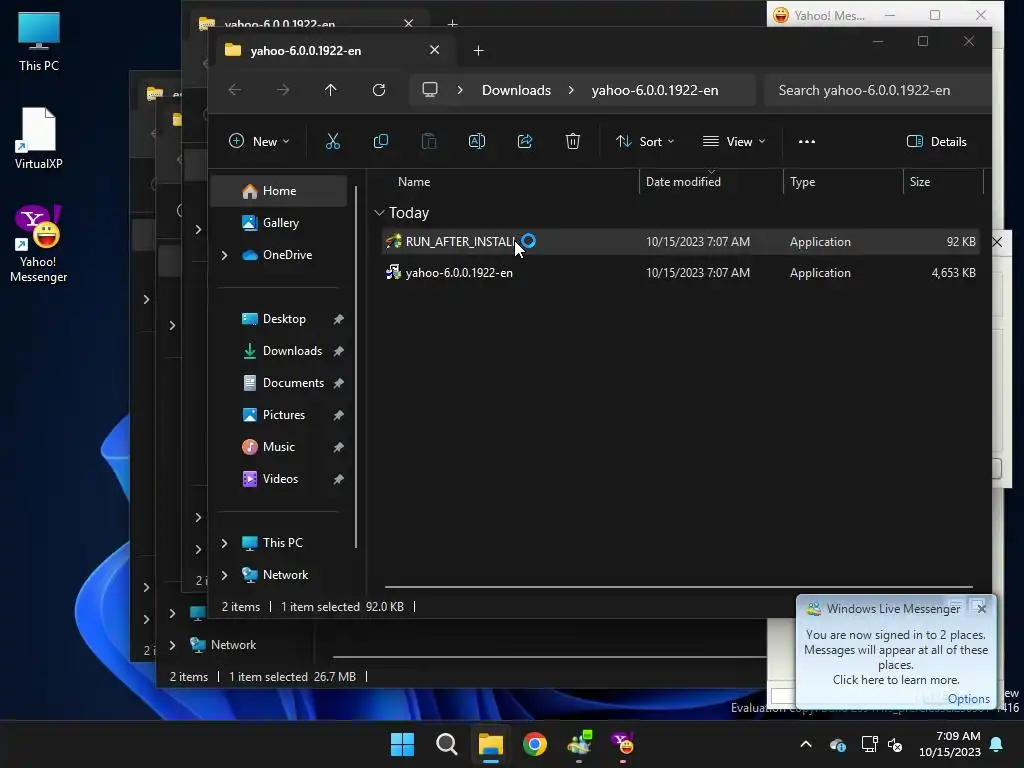Expand Network in navigation pane
The height and width of the screenshot is (768, 1024).
(x=225, y=575)
